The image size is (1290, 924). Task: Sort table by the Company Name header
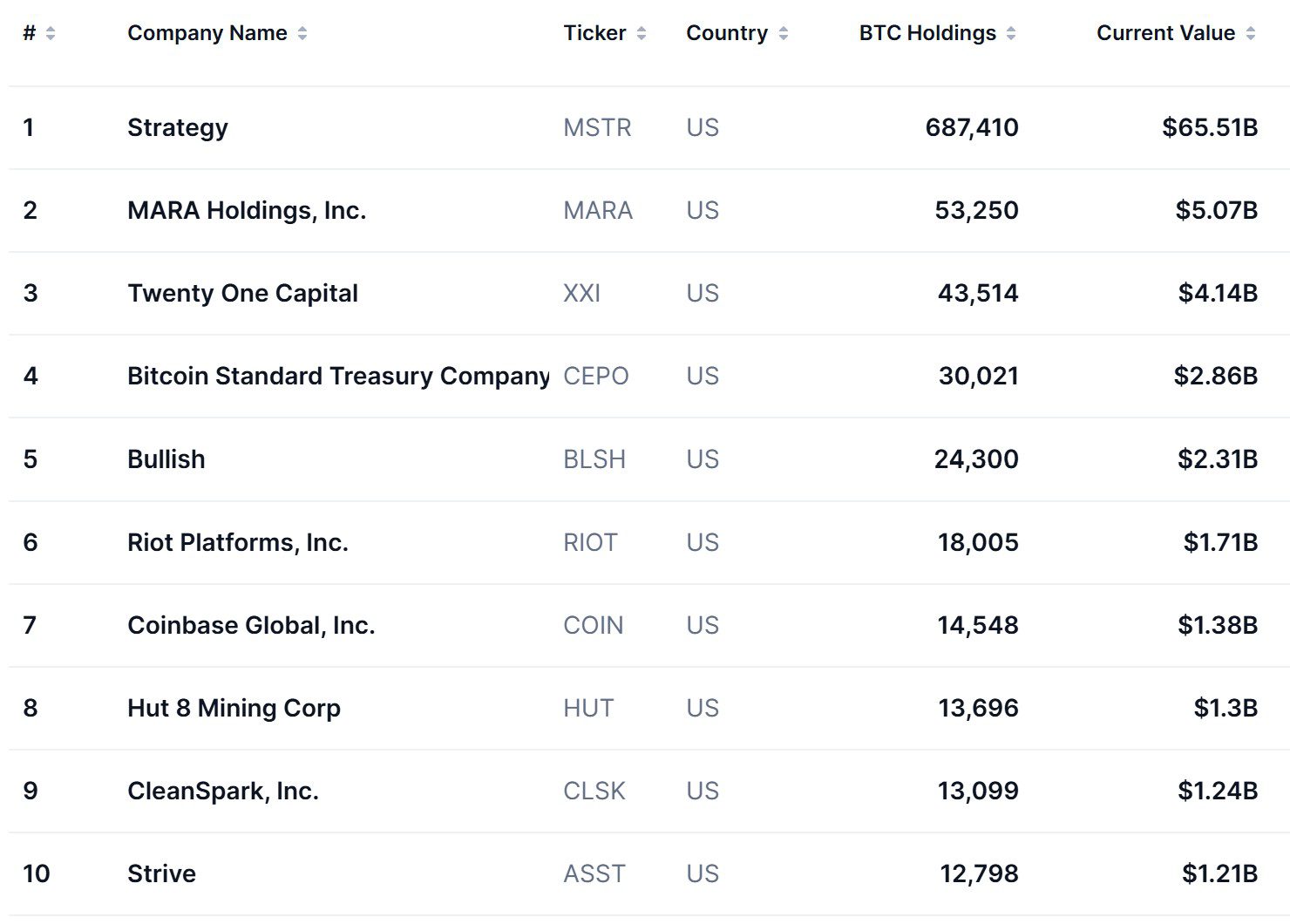tap(207, 33)
